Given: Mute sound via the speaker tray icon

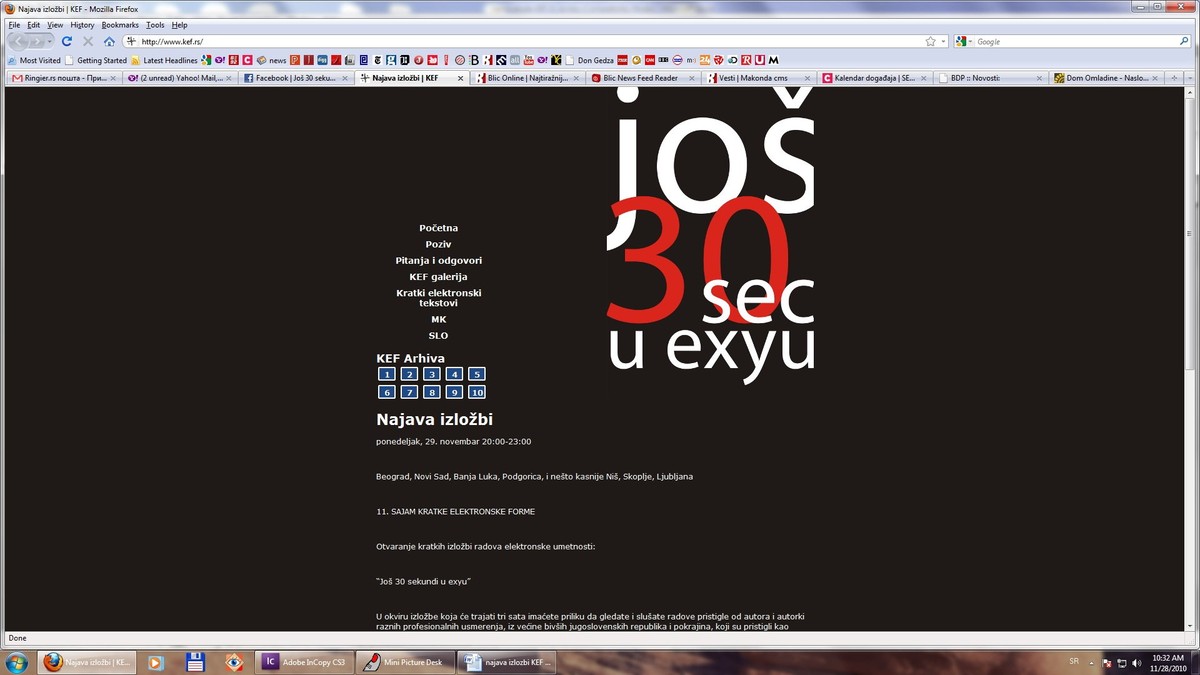Looking at the screenshot, I should point(1138,663).
